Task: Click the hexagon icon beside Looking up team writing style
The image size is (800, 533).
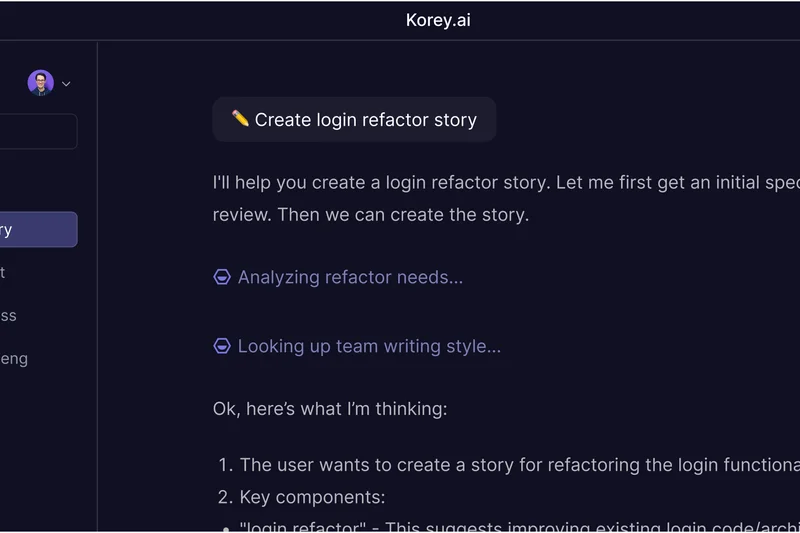Action: pos(222,346)
